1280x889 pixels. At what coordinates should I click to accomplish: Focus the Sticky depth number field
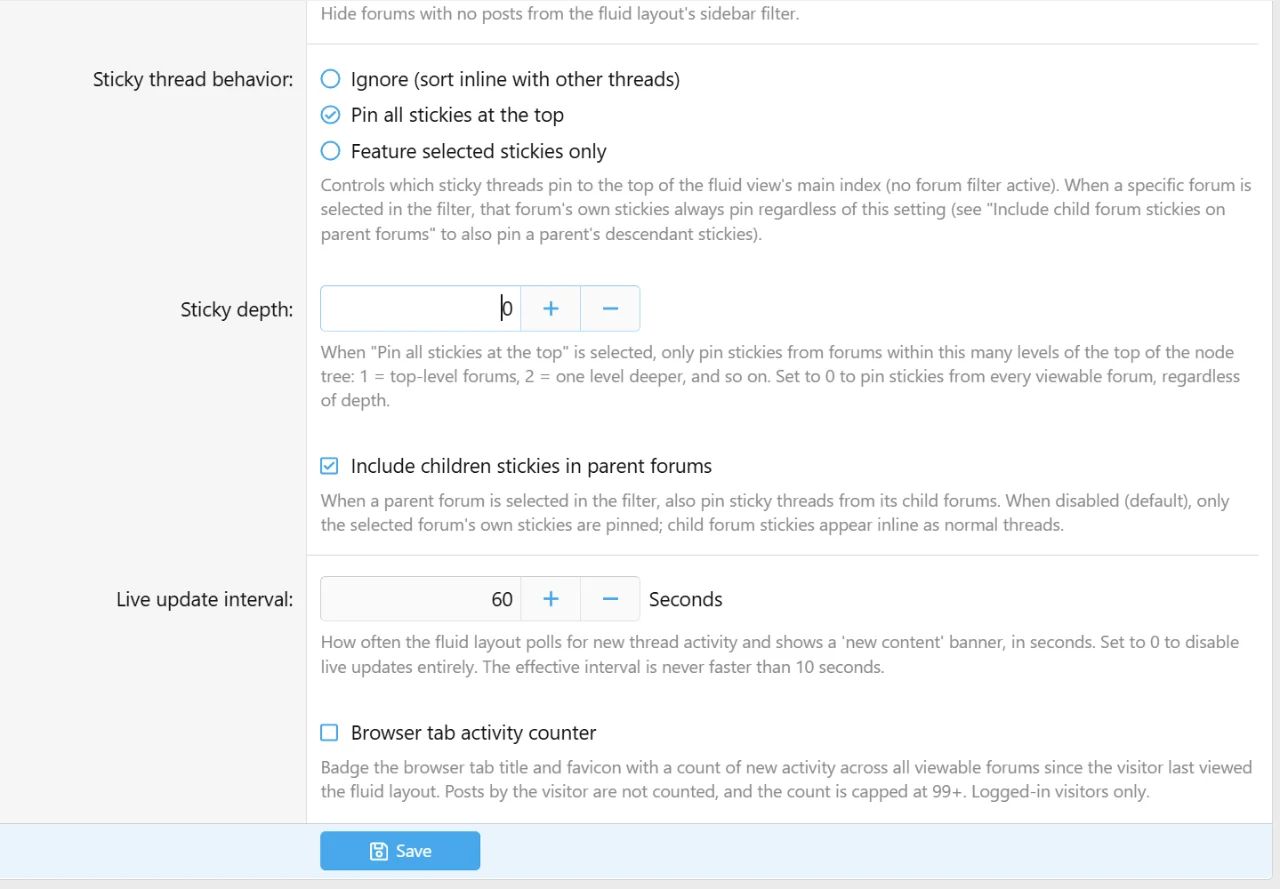(x=420, y=309)
